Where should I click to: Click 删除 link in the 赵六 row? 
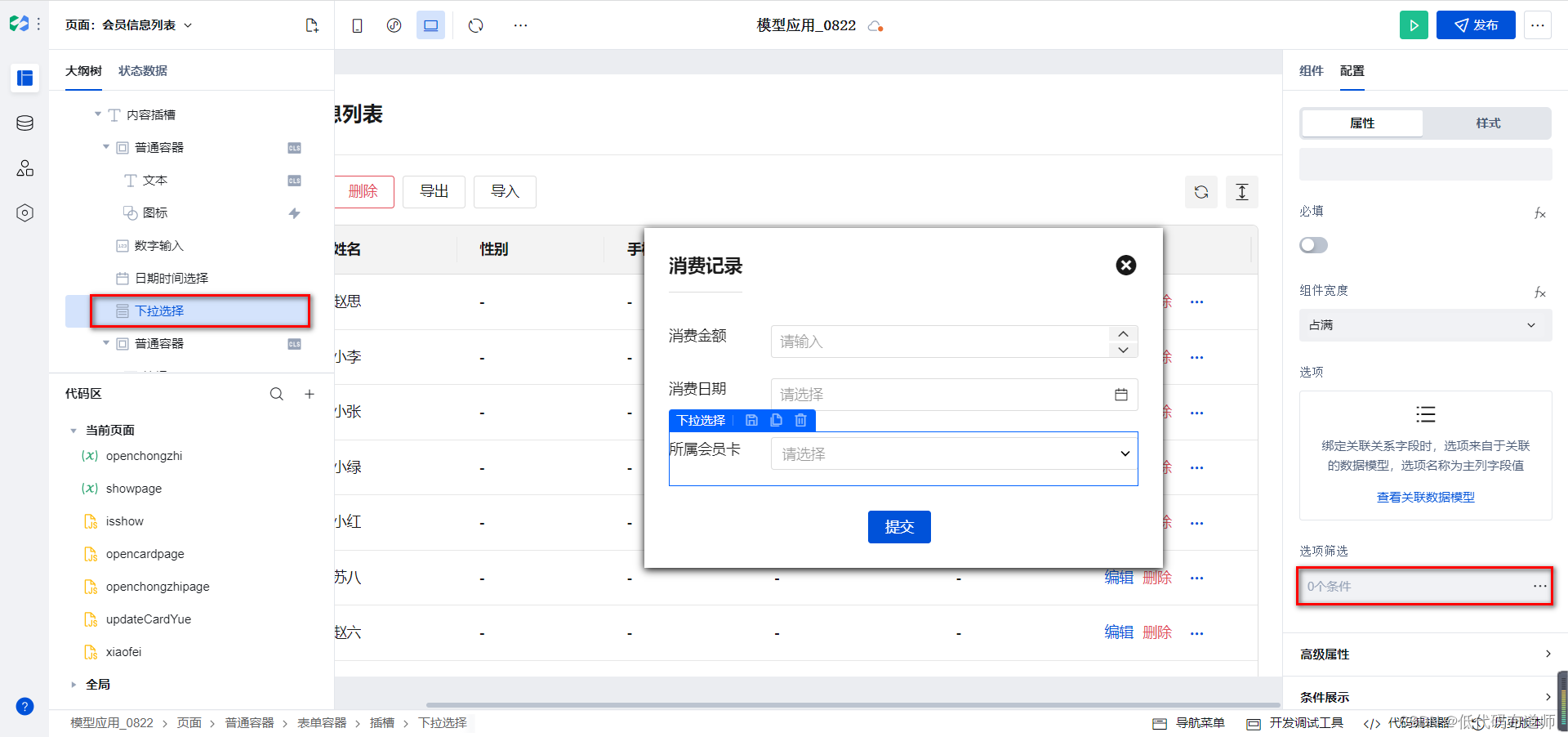(x=1157, y=632)
